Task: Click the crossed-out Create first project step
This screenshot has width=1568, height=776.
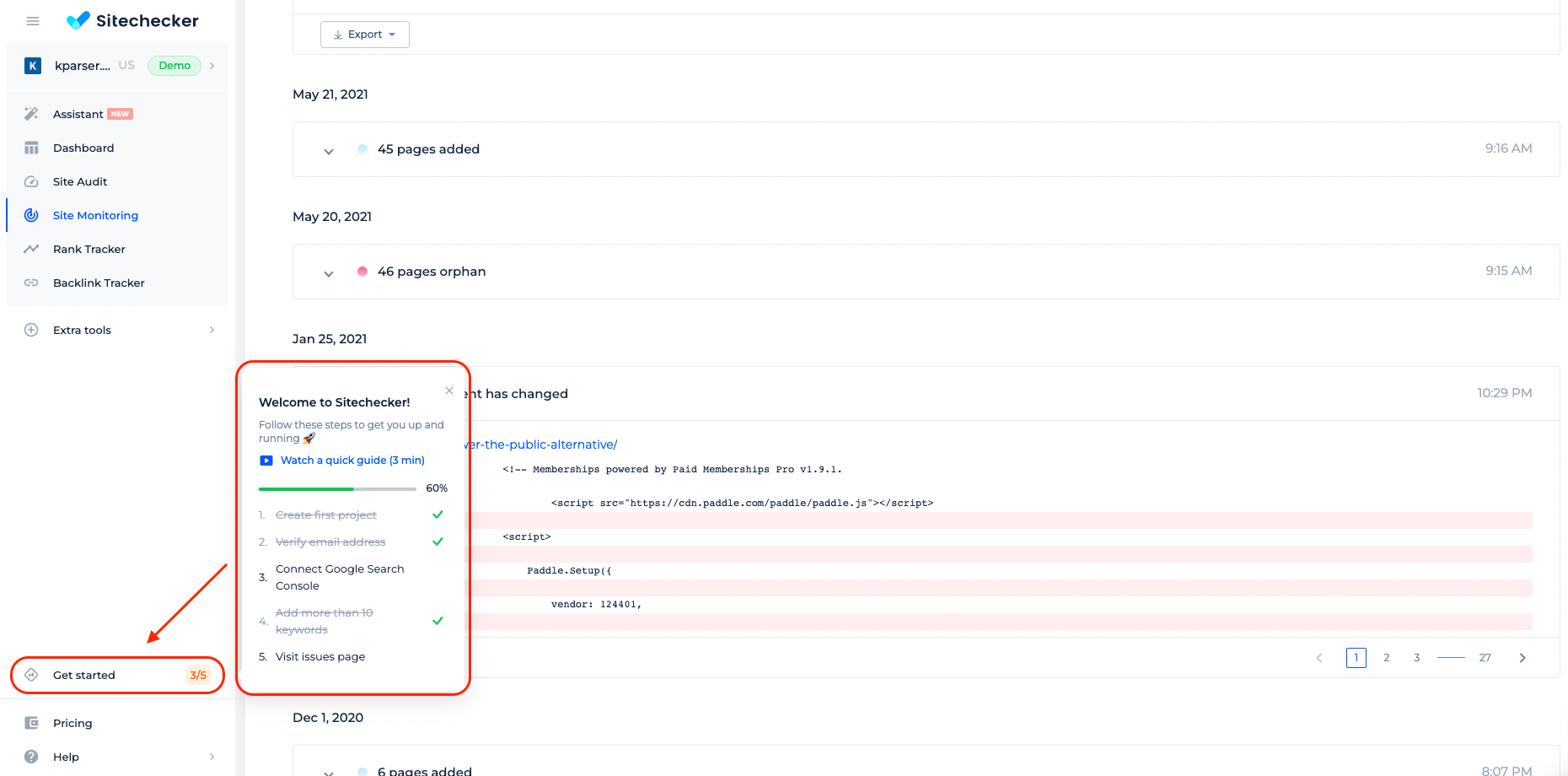Action: [326, 515]
